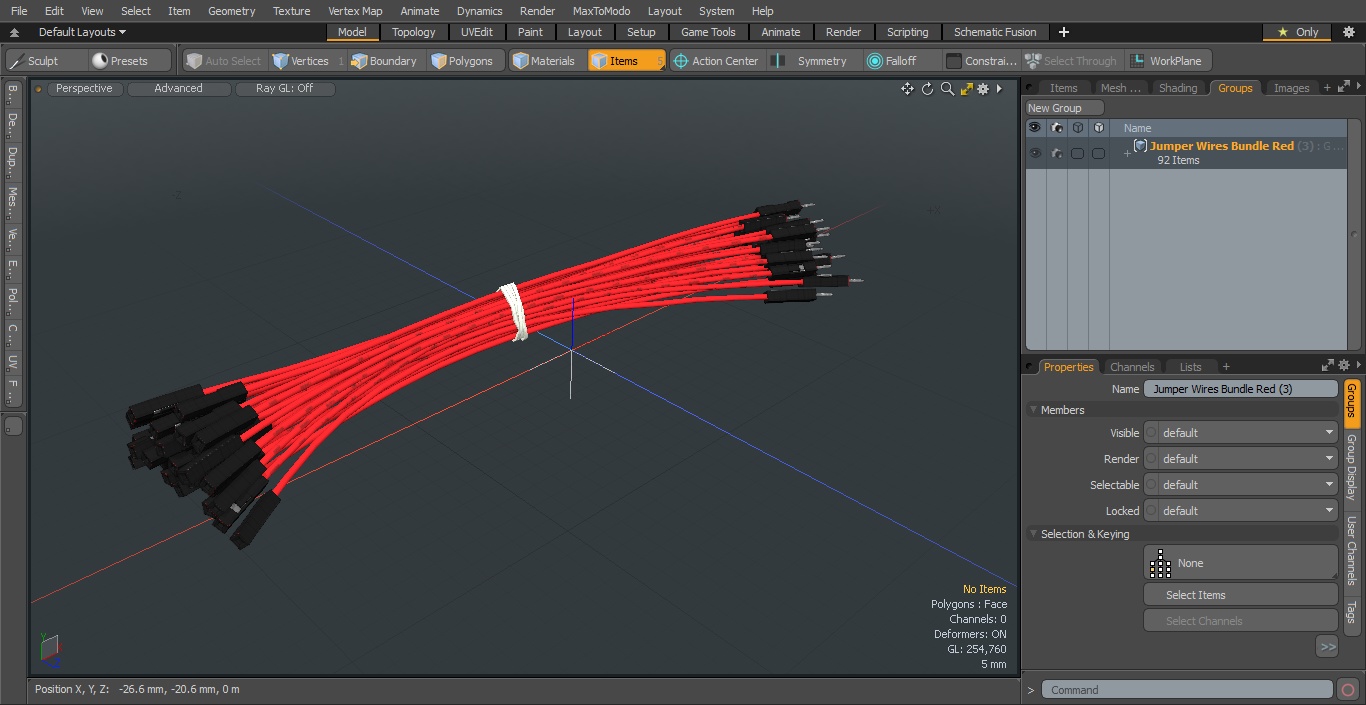Collapse the Selection & Keying section
Viewport: 1366px width, 705px height.
[1033, 534]
